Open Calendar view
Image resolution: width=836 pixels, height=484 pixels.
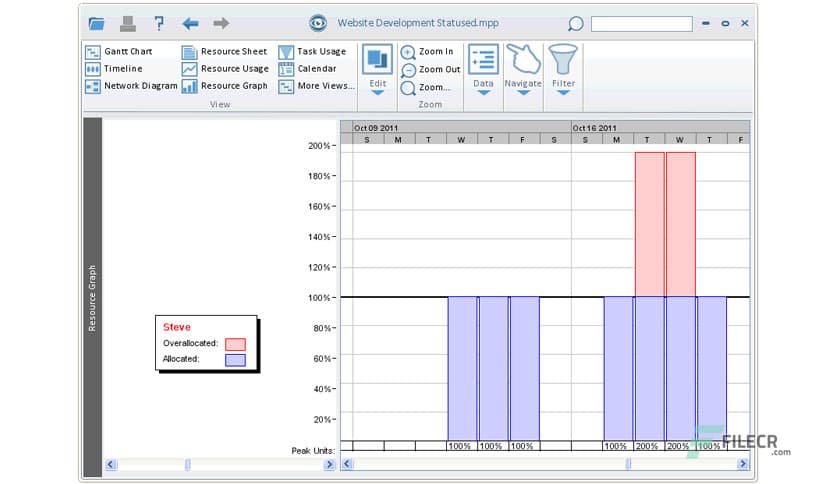[308, 69]
